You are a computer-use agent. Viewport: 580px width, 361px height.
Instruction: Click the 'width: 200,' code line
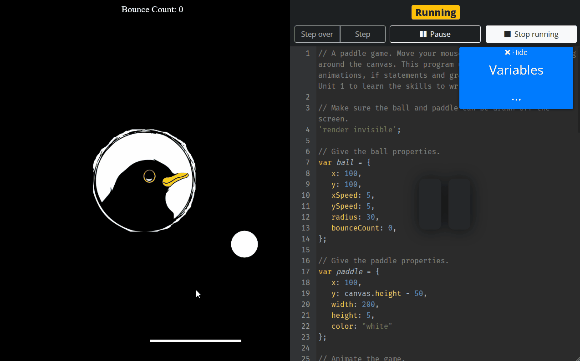click(x=355, y=304)
